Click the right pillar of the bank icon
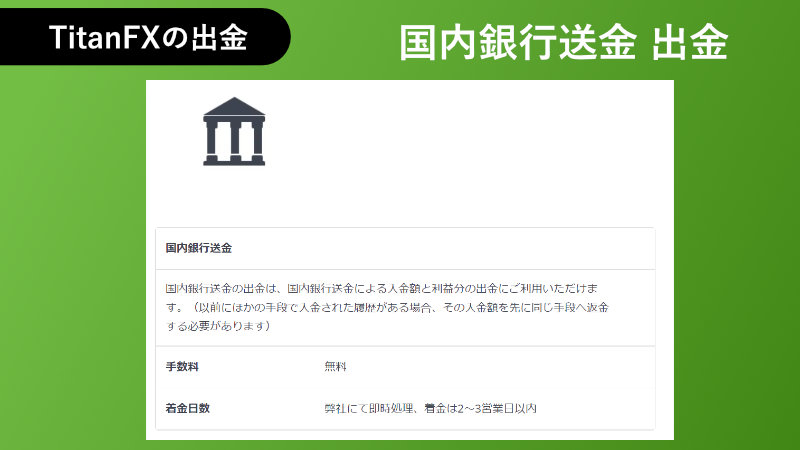 [256, 138]
